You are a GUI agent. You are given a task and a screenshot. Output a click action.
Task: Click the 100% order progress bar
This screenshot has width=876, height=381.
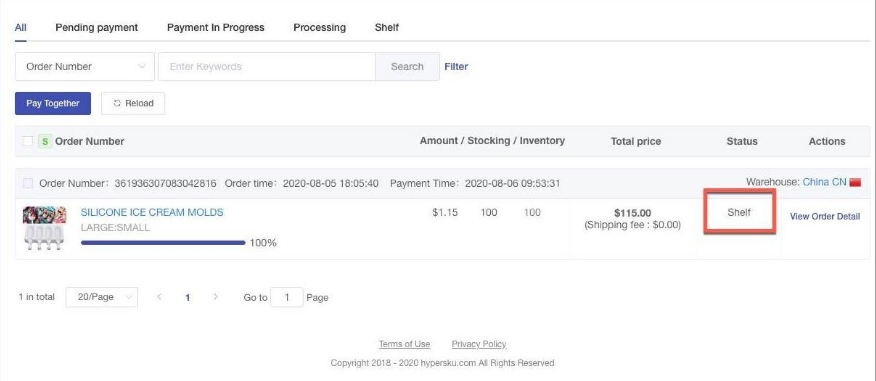[163, 243]
